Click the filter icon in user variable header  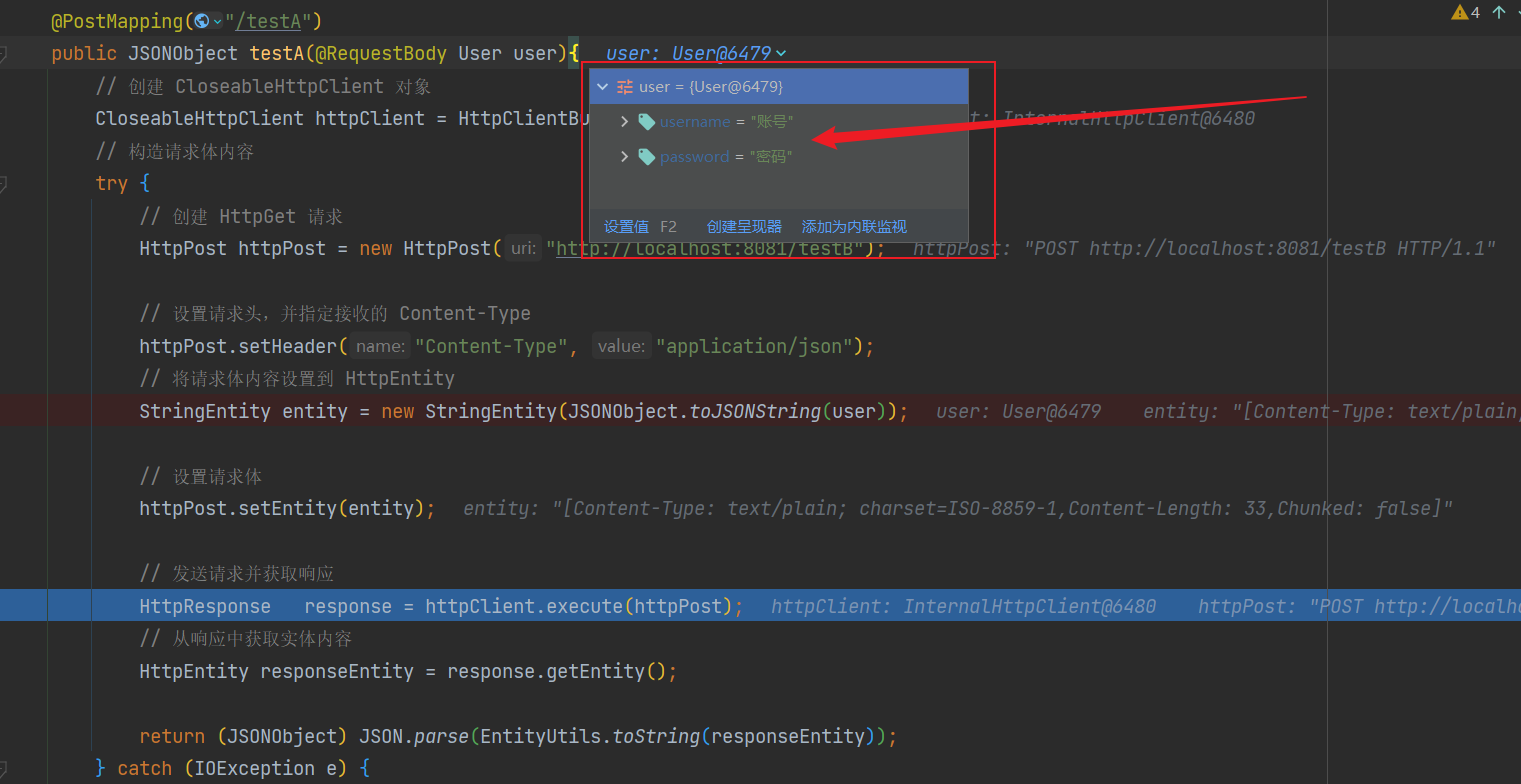(625, 87)
